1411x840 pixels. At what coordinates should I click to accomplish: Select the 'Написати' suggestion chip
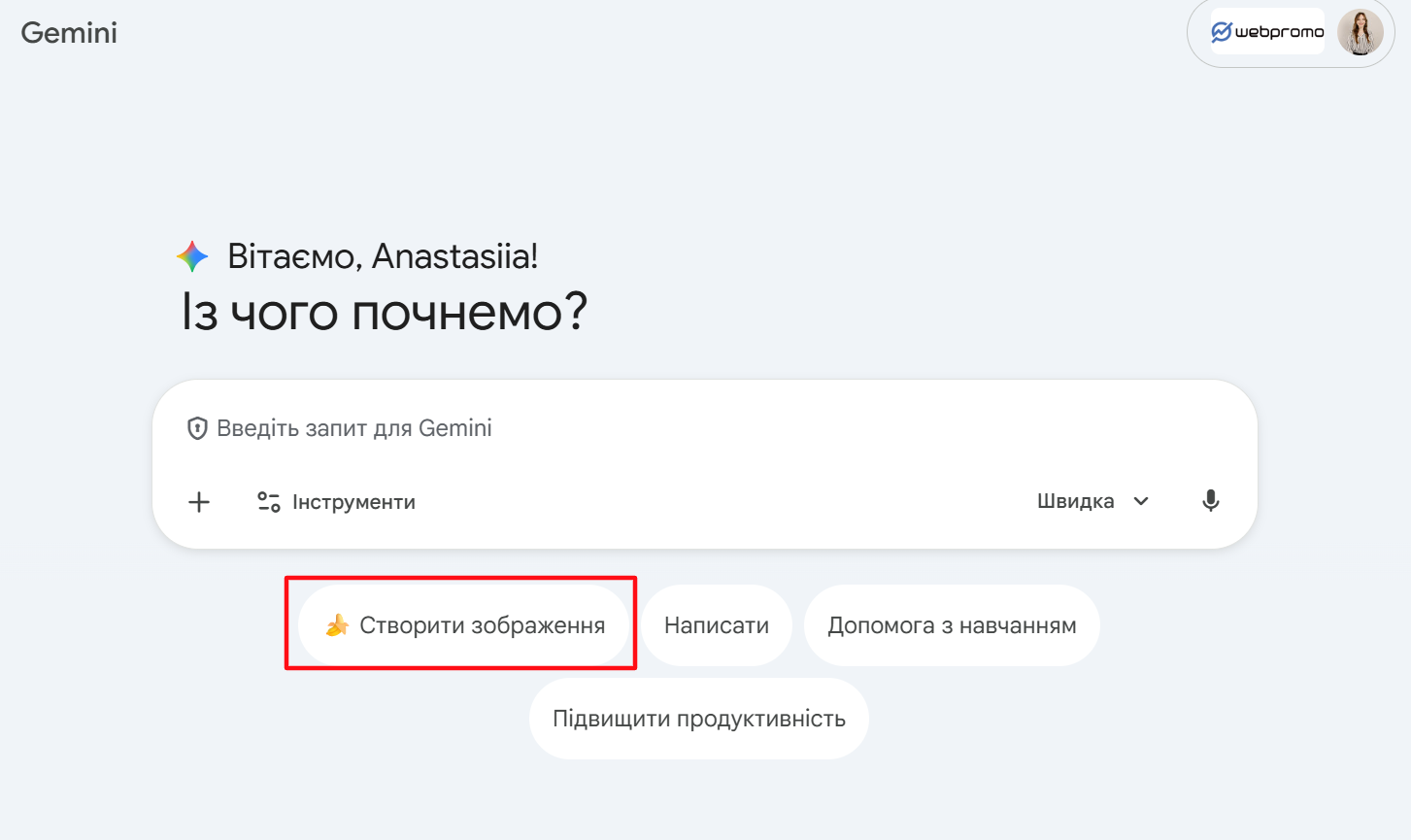[x=717, y=625]
